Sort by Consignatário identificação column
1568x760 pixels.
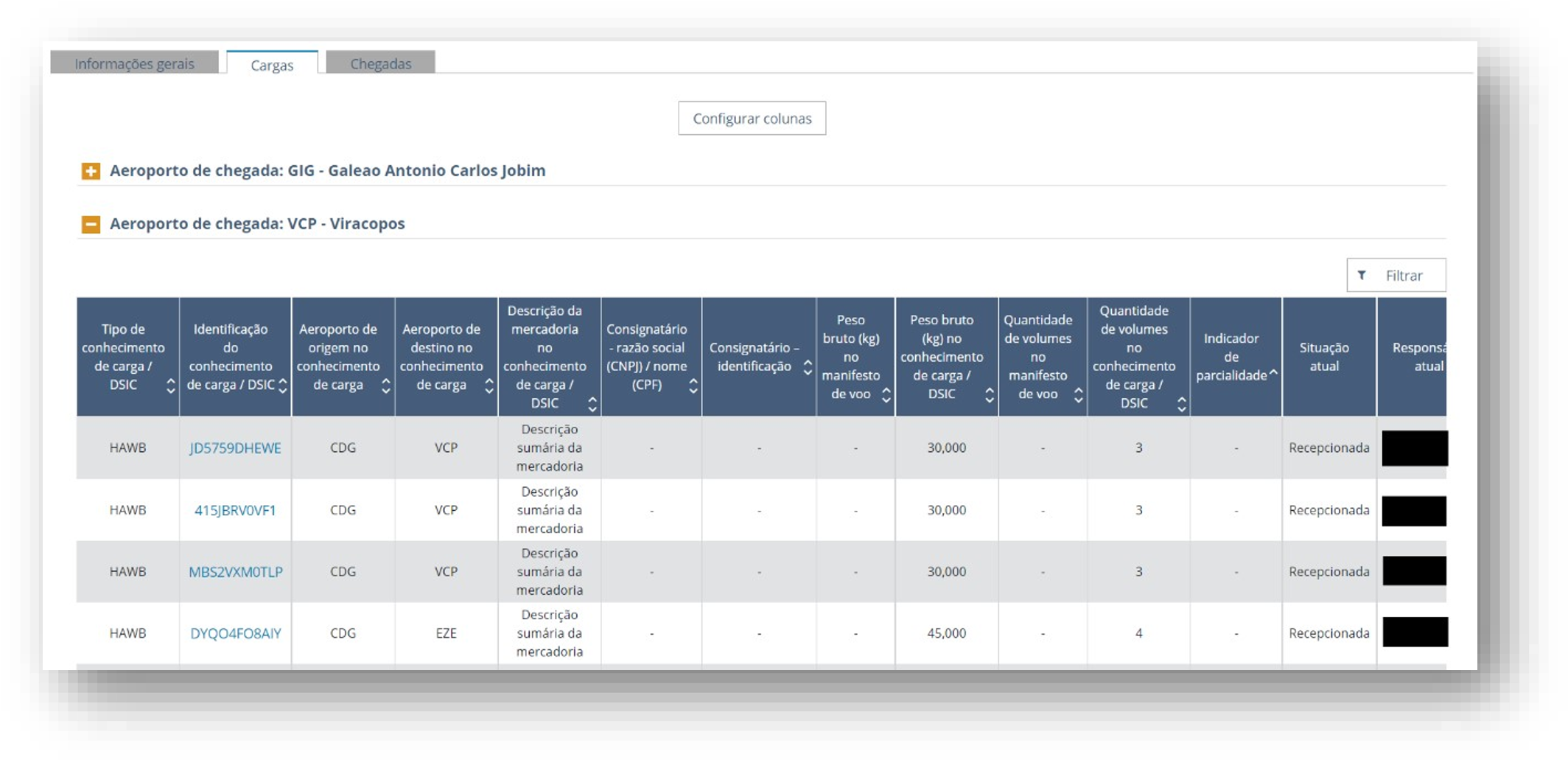pyautogui.click(x=808, y=367)
